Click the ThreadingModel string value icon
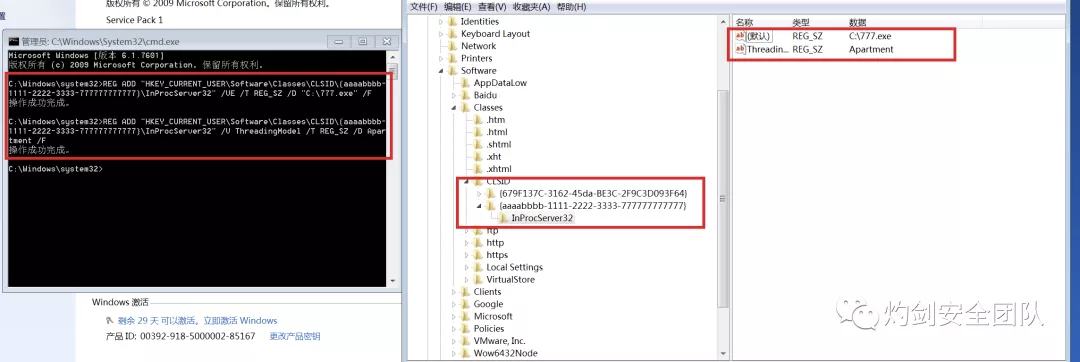The height and width of the screenshot is (362, 1080). tap(740, 50)
